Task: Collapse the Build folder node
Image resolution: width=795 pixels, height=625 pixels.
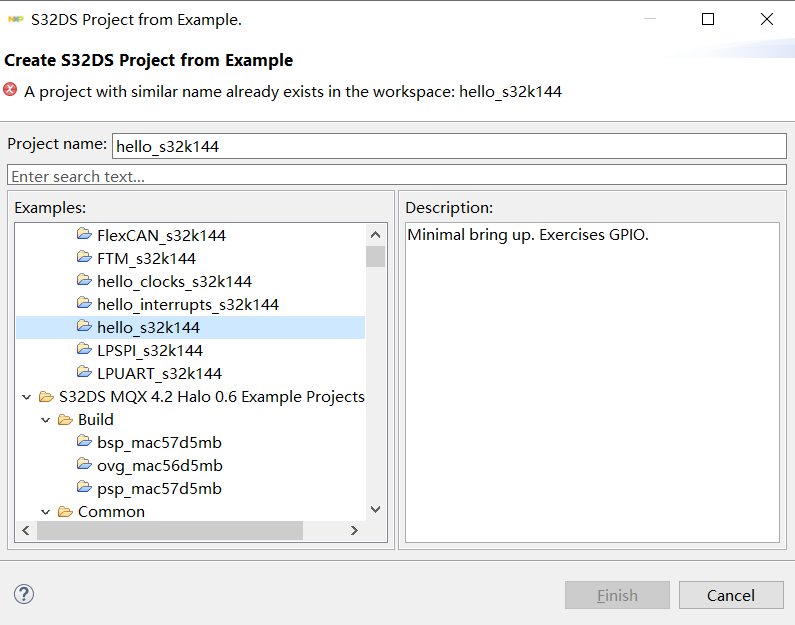Action: pos(45,420)
